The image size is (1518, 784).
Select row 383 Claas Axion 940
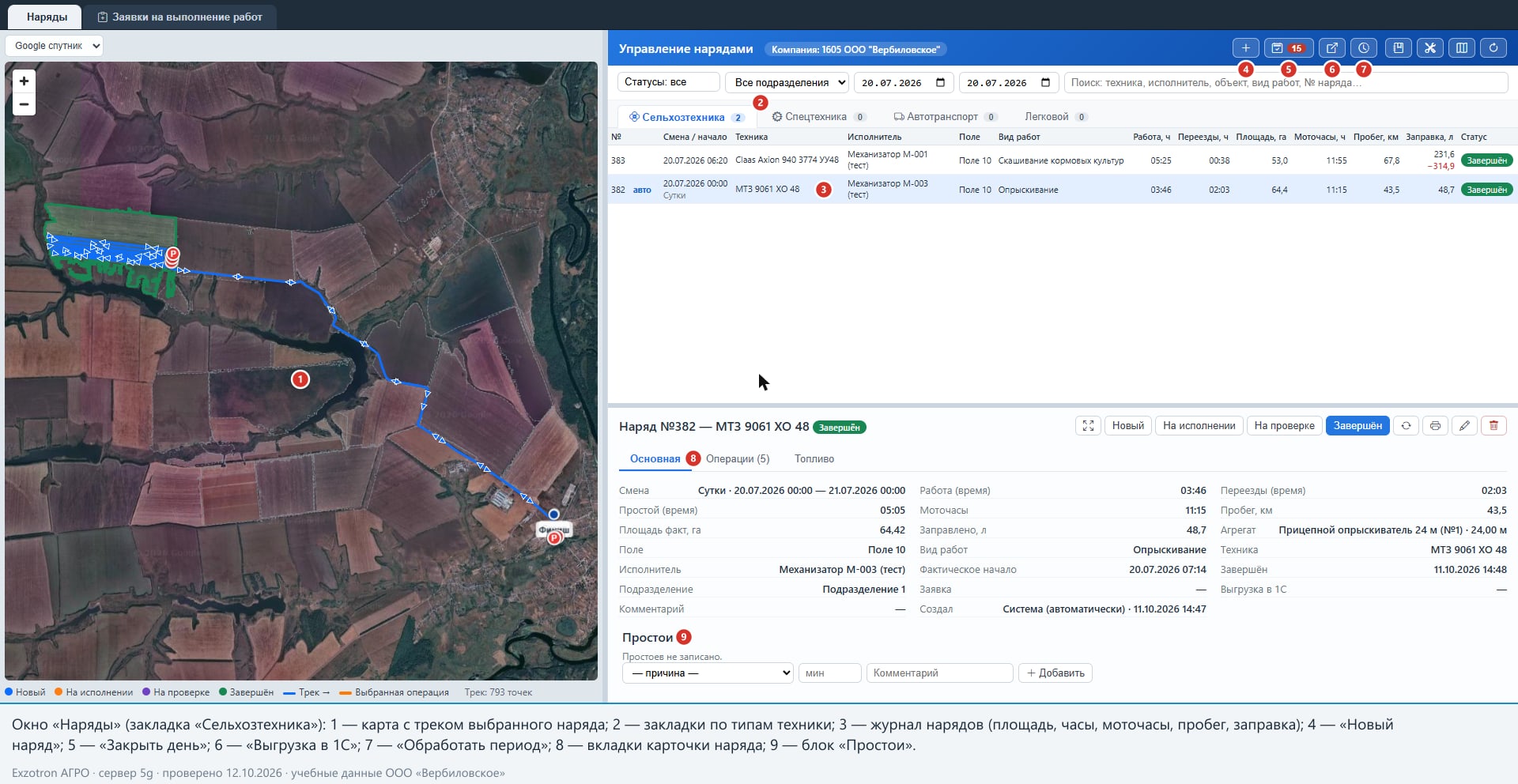coord(1062,160)
